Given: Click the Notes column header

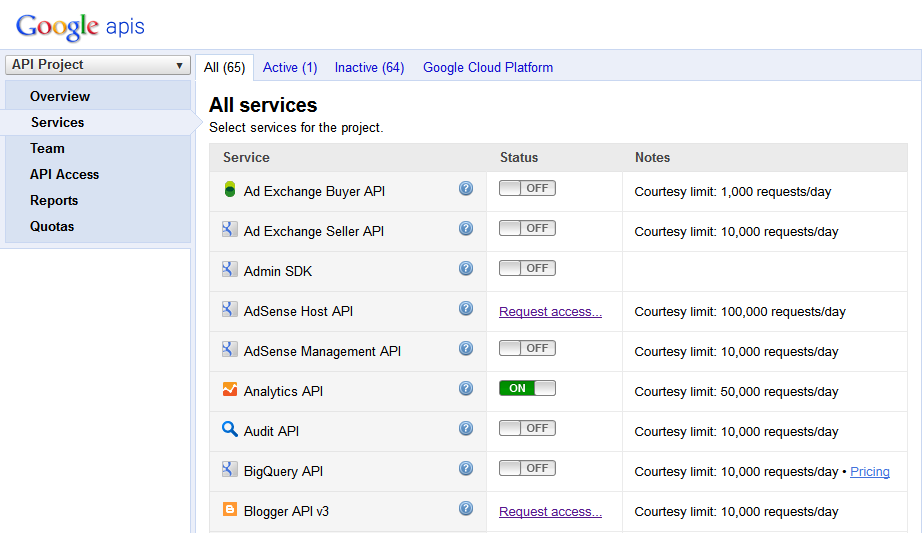Looking at the screenshot, I should tap(652, 158).
